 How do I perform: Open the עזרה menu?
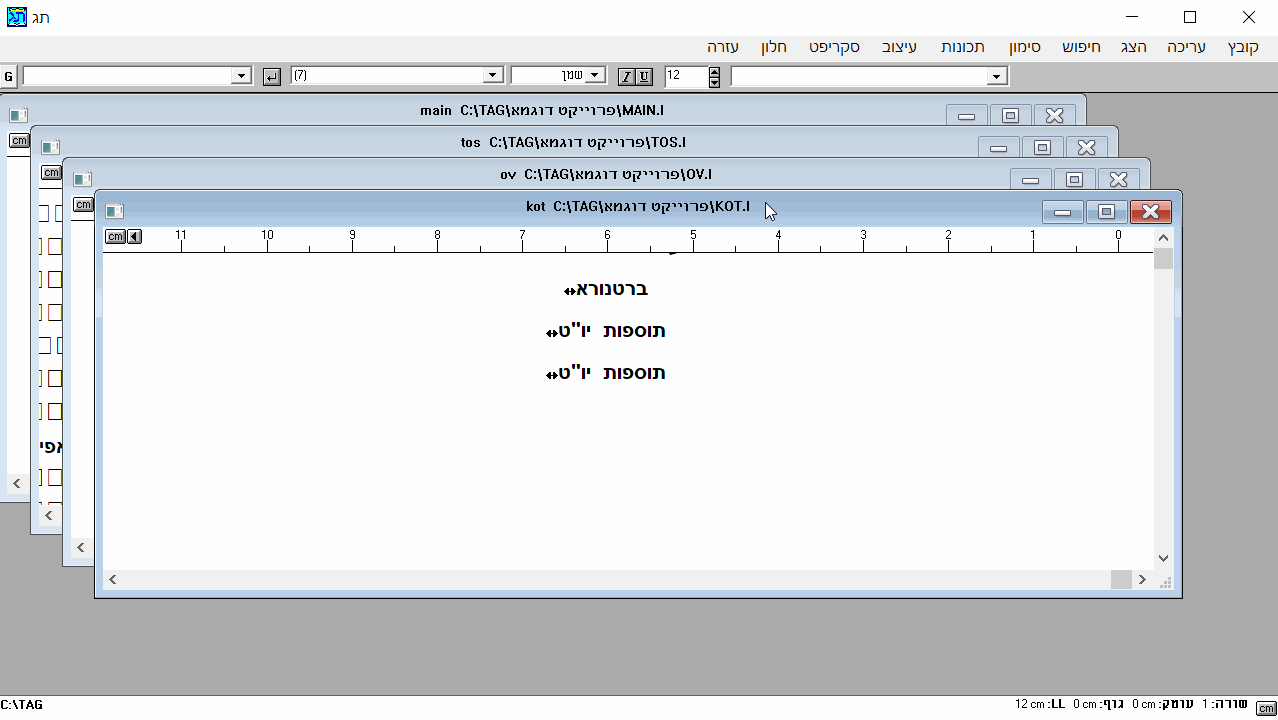pyautogui.click(x=723, y=47)
